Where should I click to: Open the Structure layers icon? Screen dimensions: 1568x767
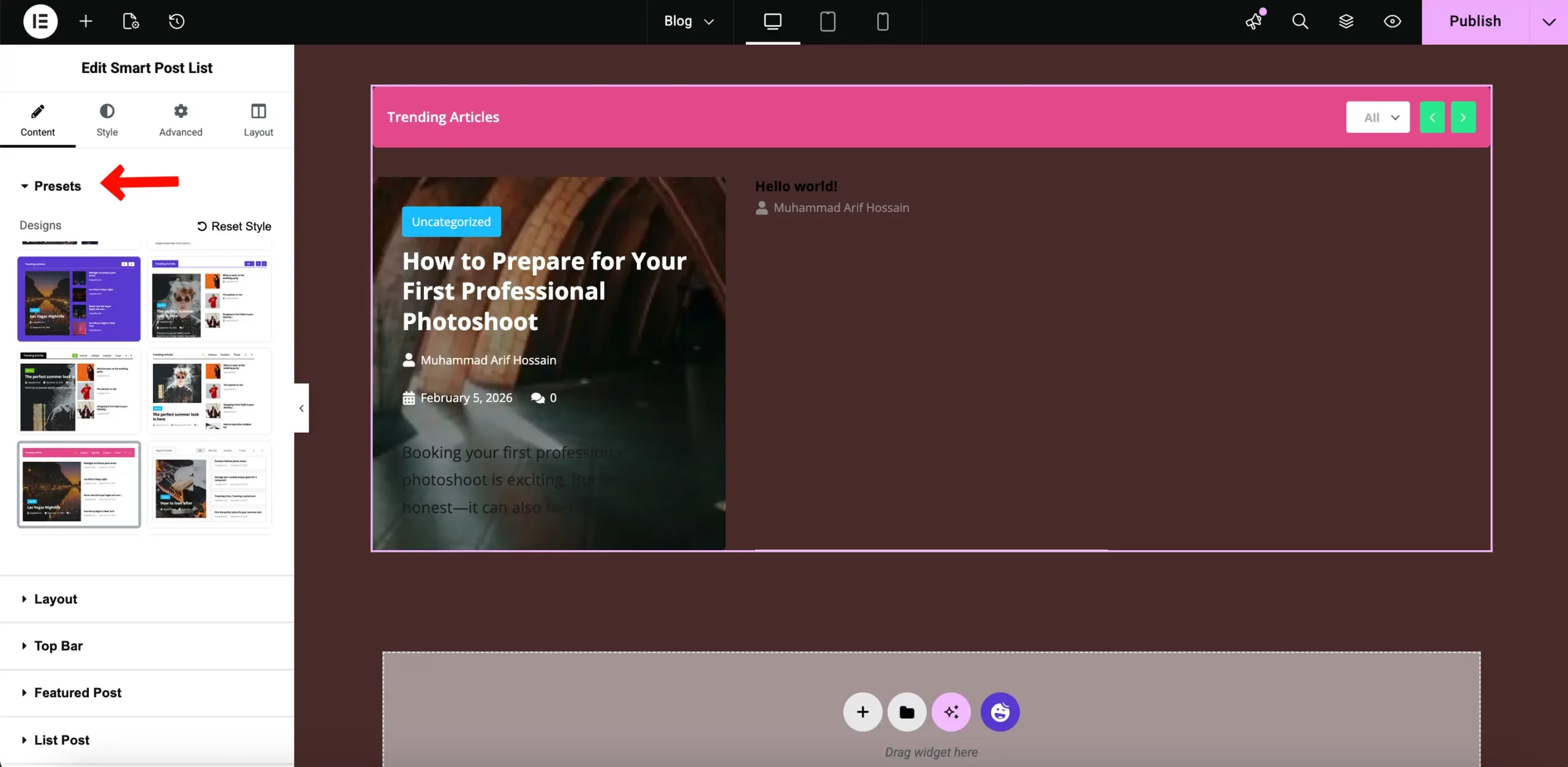1346,21
